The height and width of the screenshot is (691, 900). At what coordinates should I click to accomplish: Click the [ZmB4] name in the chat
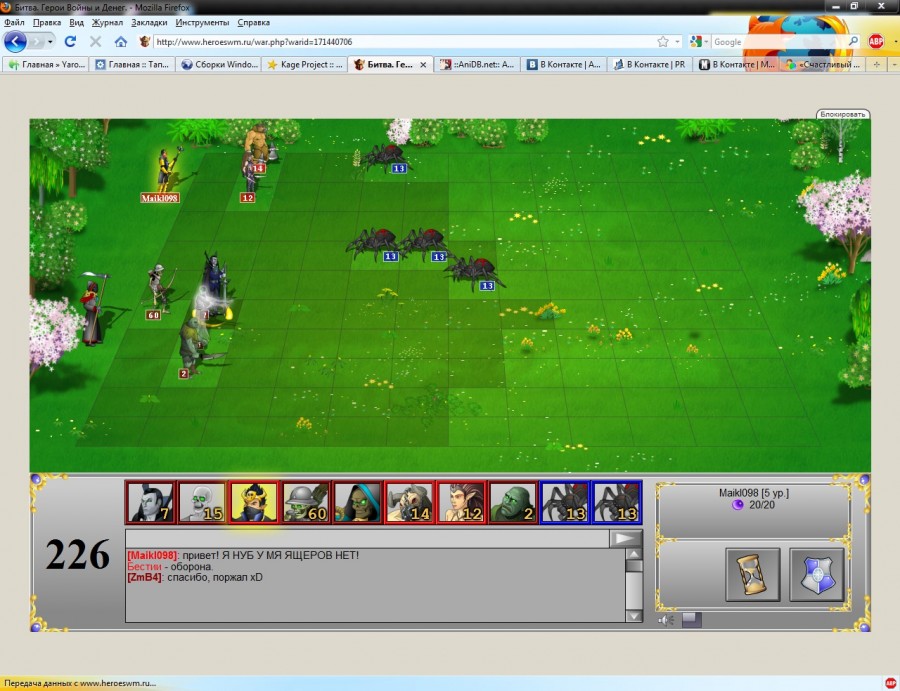(145, 577)
